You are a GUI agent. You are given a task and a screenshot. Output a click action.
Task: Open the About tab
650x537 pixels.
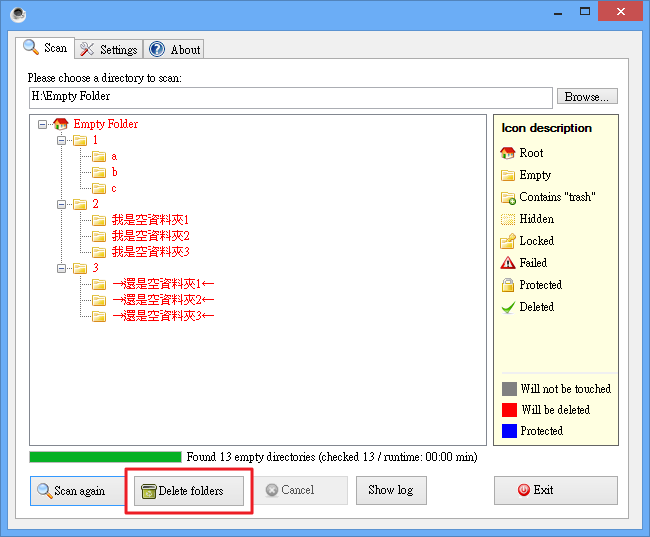coord(174,49)
